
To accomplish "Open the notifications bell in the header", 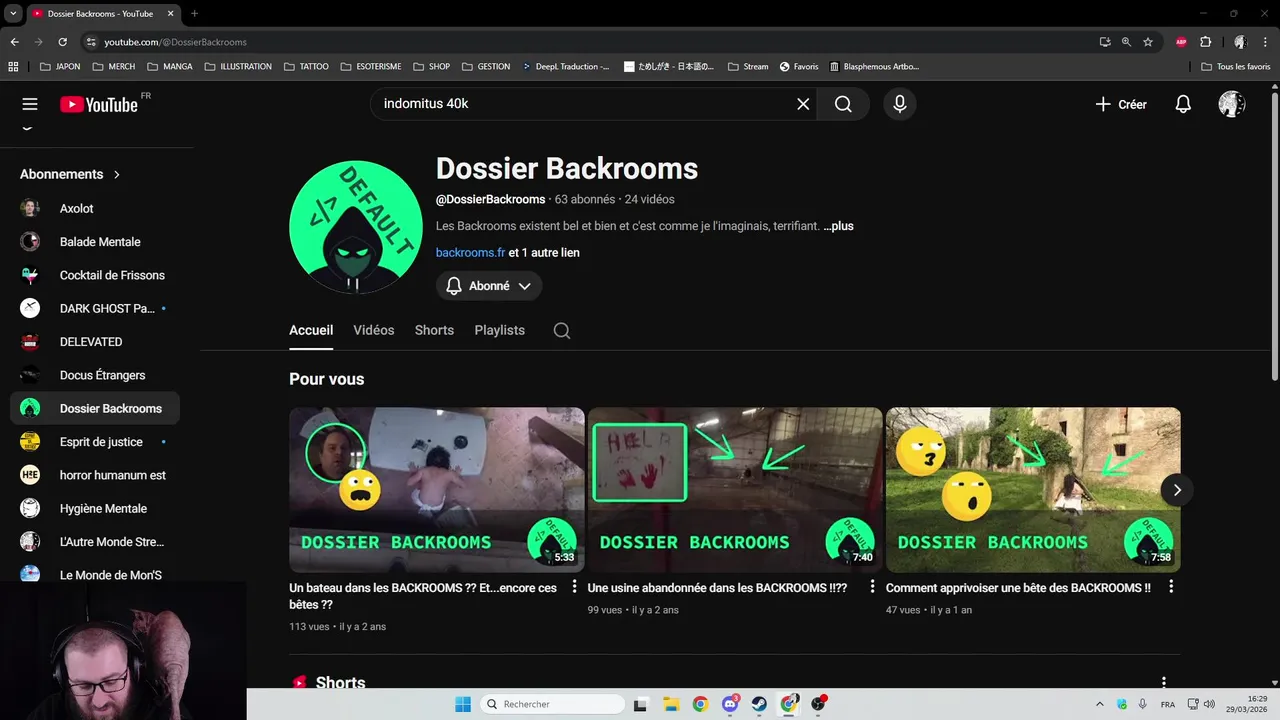I will tap(1183, 104).
